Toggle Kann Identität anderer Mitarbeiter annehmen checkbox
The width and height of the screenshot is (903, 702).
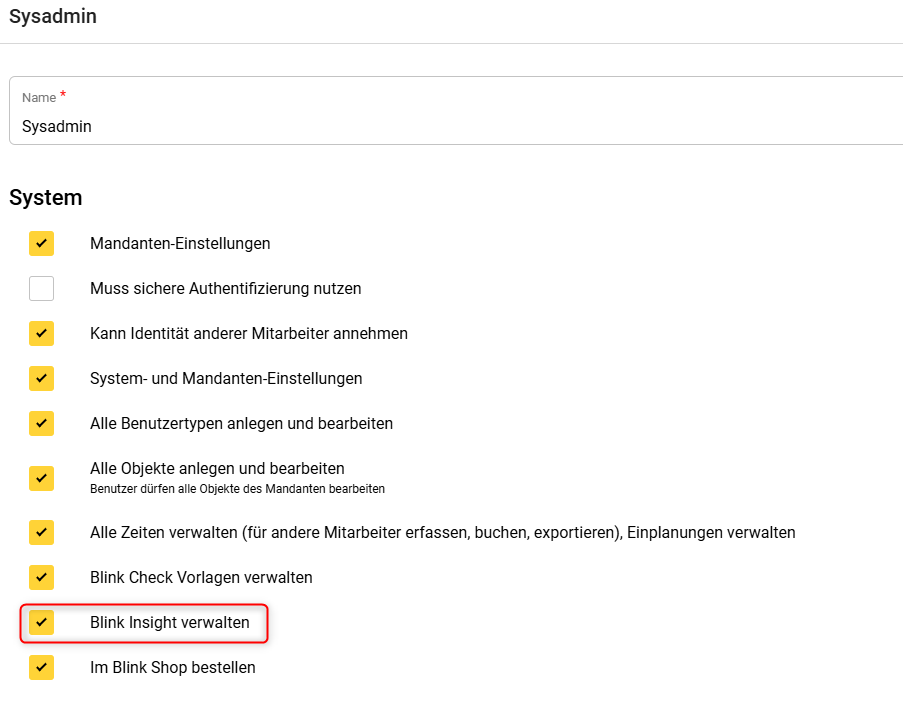tap(41, 333)
